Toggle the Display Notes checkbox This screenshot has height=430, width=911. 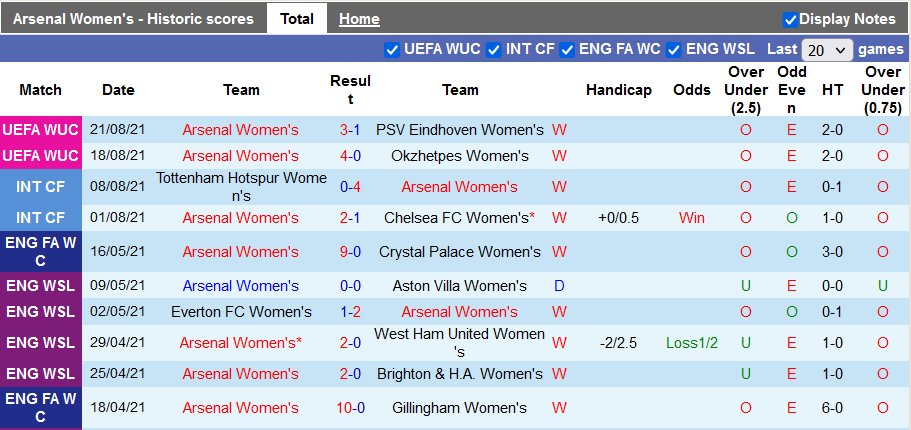pyautogui.click(x=790, y=19)
